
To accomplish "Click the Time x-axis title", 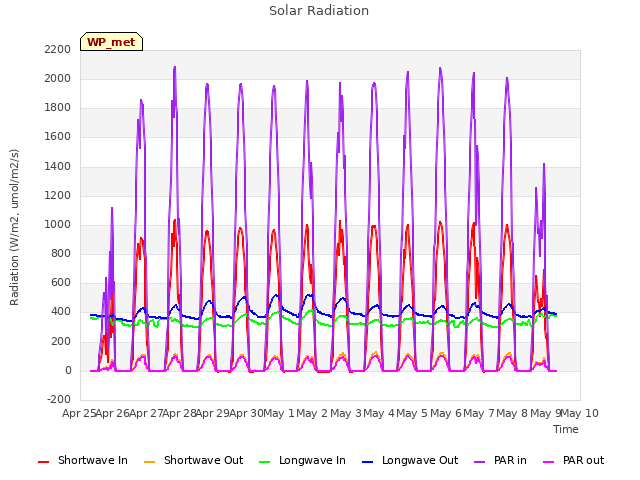I will (x=566, y=429).
